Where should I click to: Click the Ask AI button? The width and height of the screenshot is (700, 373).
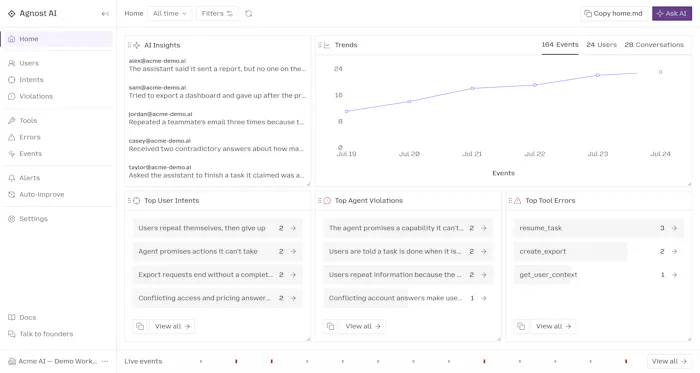point(672,13)
